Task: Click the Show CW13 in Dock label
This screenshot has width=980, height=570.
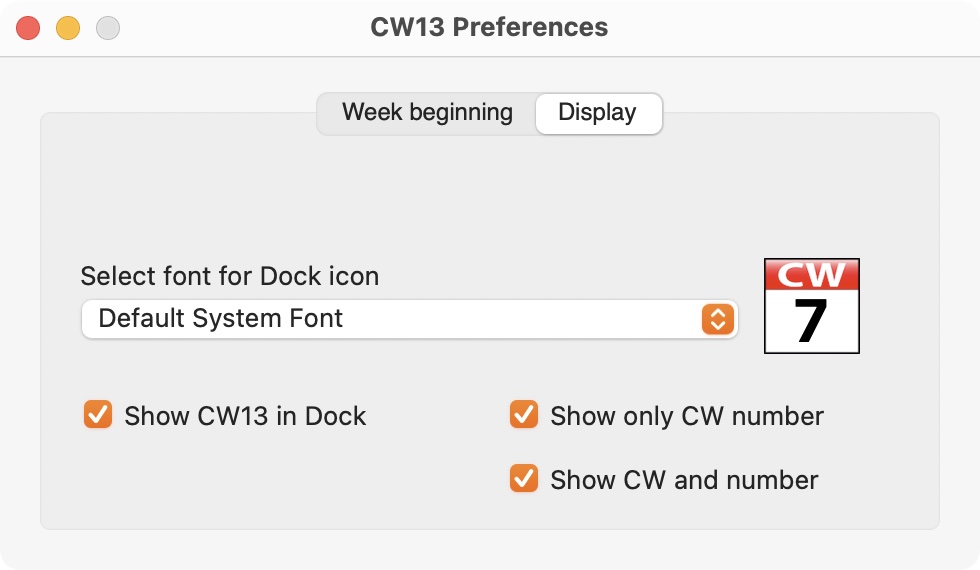Action: point(245,416)
